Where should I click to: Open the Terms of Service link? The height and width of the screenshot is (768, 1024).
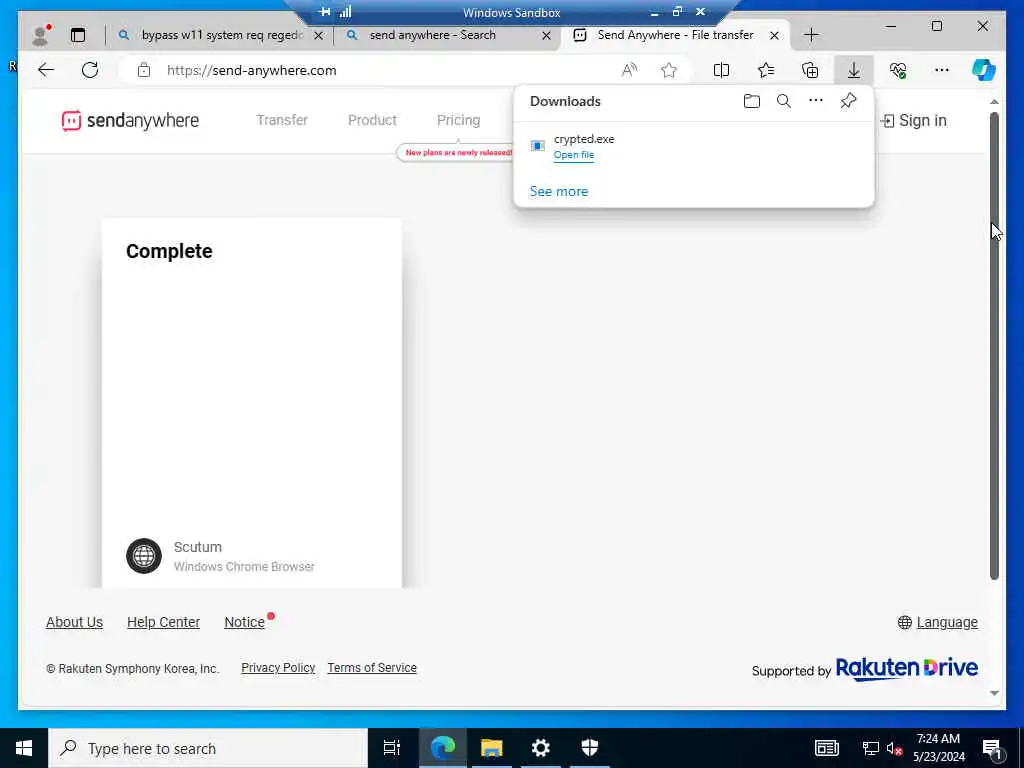[372, 667]
